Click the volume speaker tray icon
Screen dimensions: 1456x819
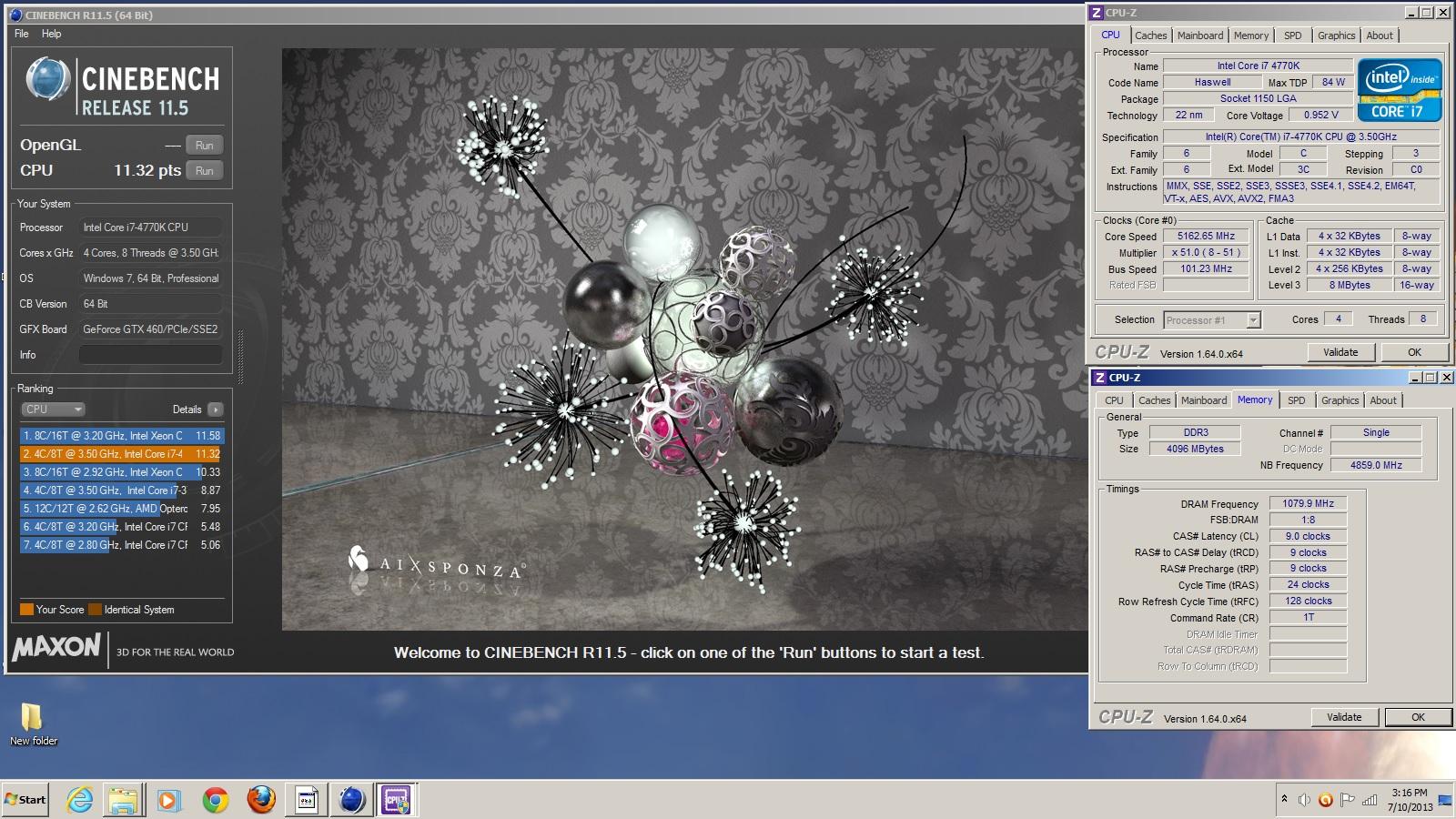click(x=1304, y=800)
